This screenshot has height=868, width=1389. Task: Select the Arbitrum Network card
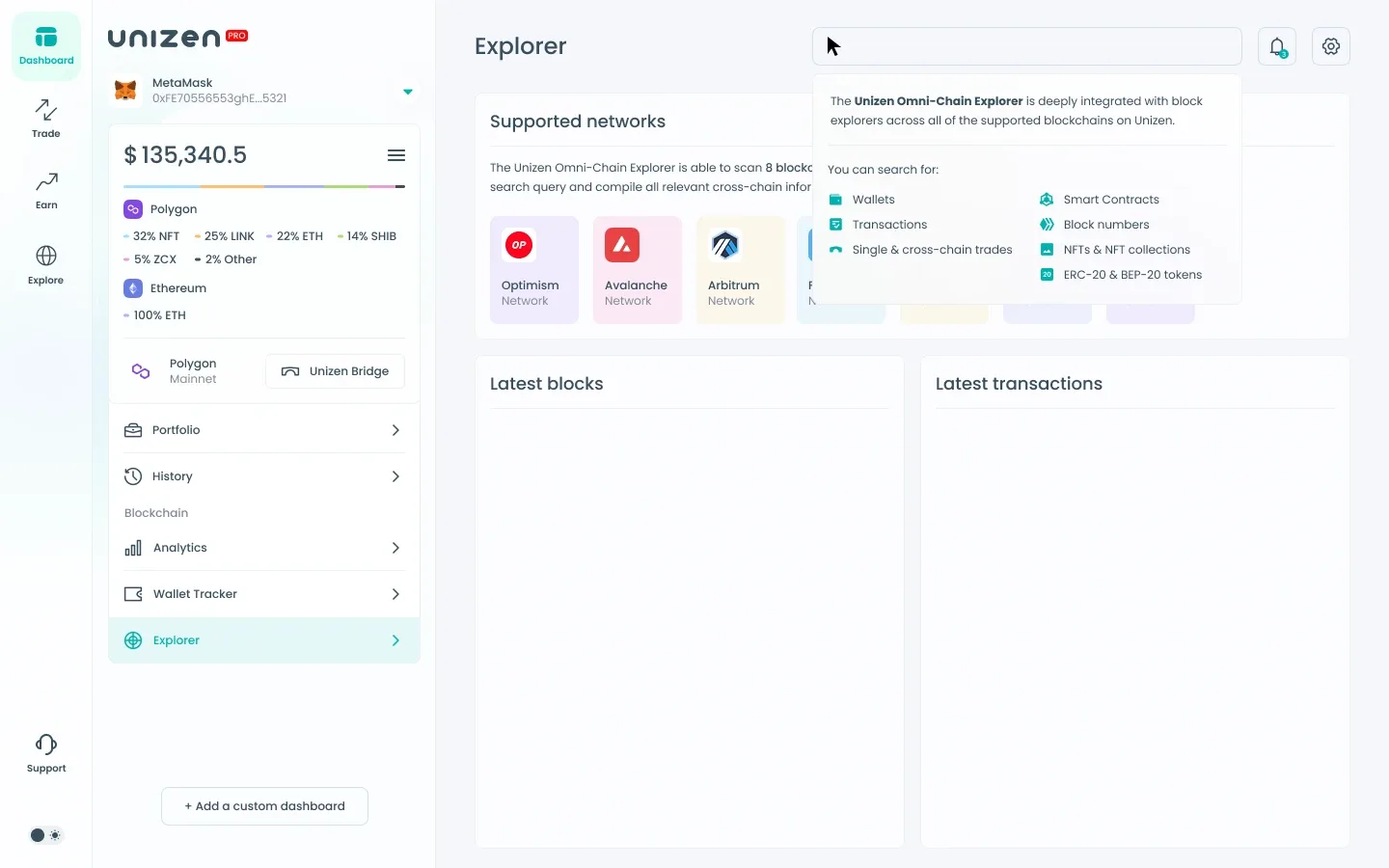[741, 270]
